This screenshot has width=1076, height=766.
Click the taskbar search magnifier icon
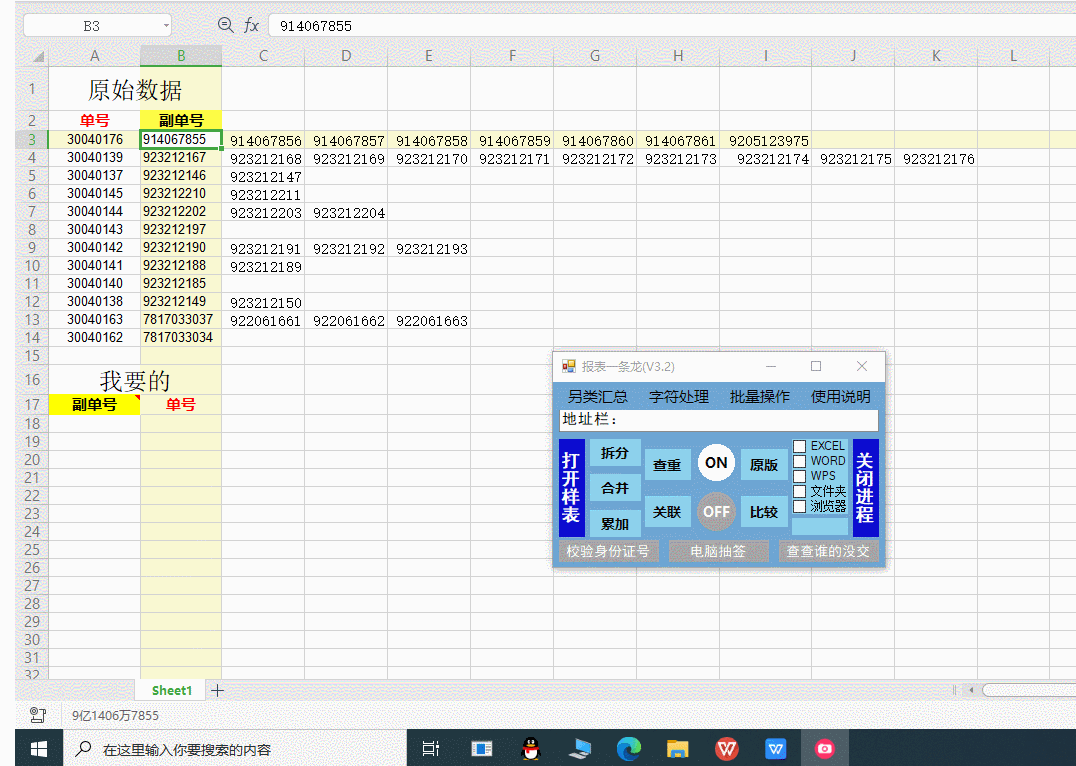click(84, 749)
